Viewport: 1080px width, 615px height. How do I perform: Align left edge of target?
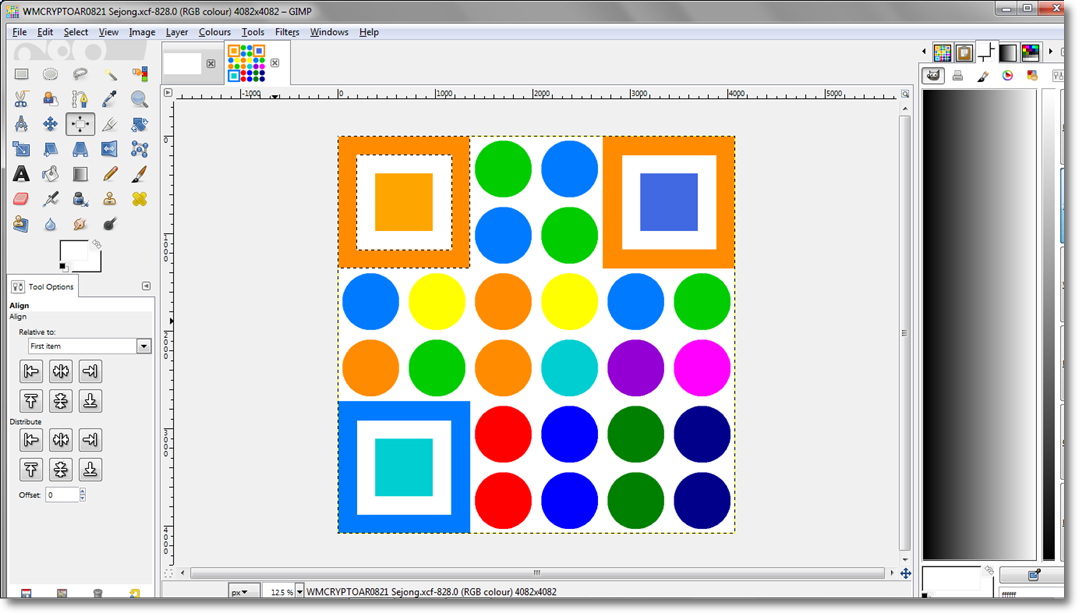31,372
